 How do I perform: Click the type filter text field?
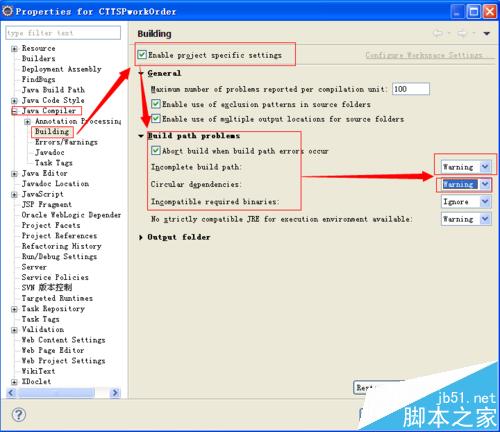point(63,33)
